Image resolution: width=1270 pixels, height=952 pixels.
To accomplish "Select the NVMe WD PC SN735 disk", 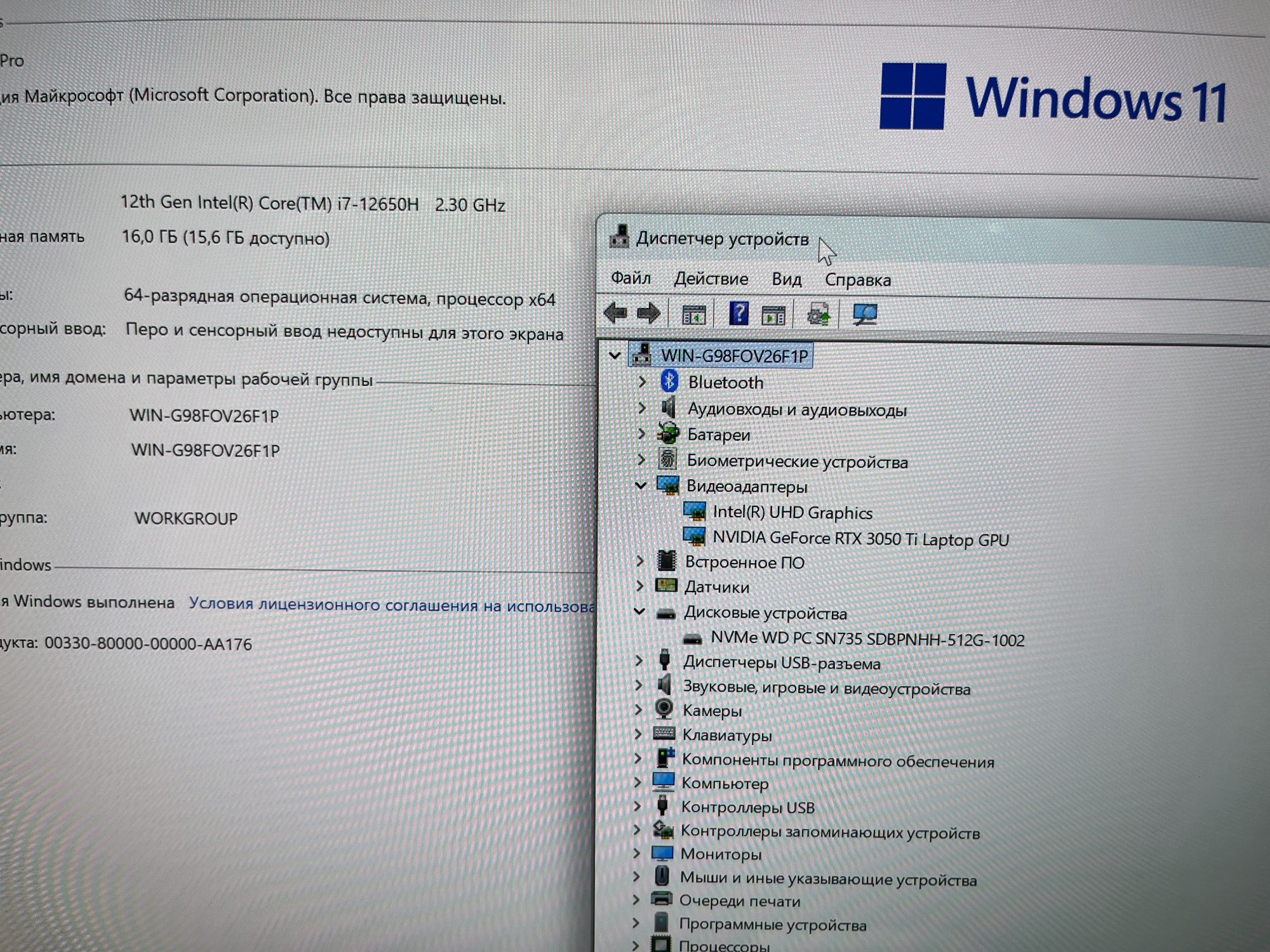I will pos(867,639).
